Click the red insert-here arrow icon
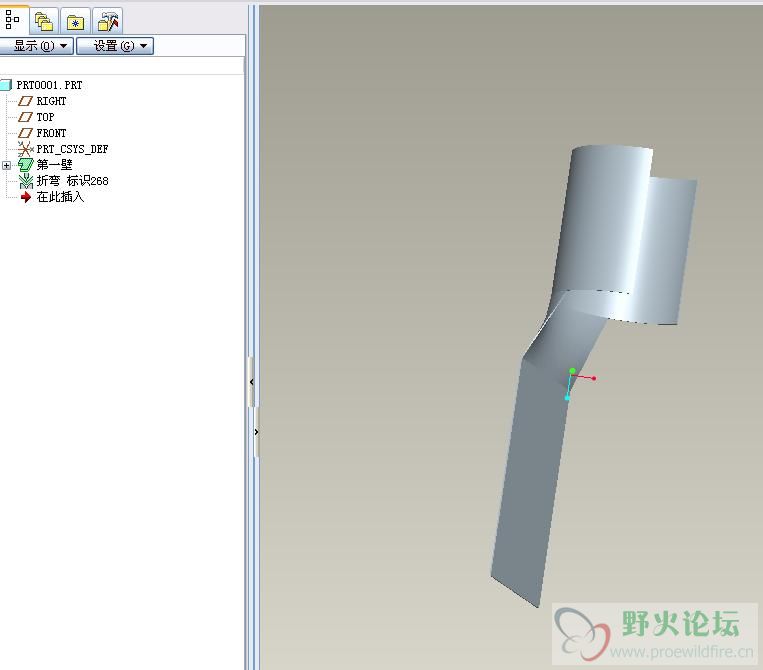763x670 pixels. tap(26, 197)
